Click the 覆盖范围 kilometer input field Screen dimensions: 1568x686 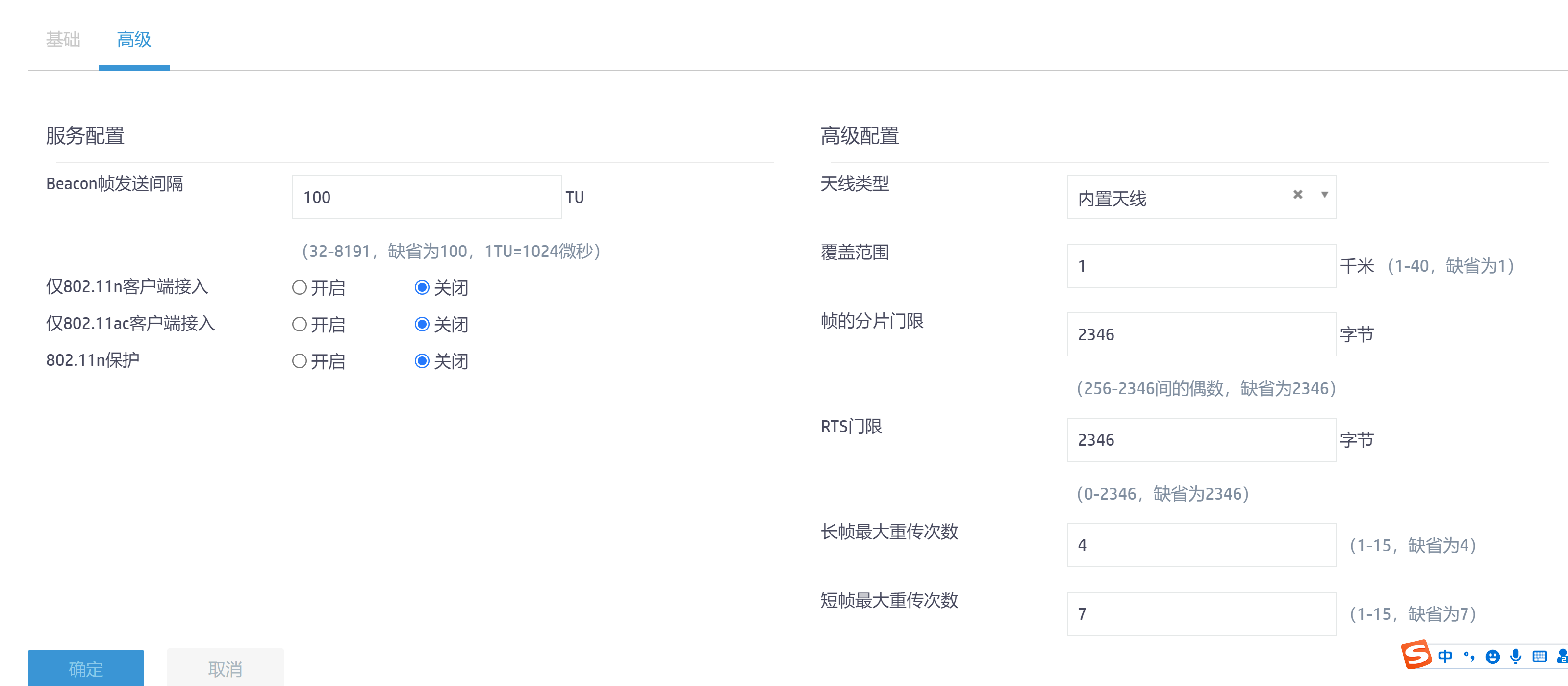pos(1200,266)
